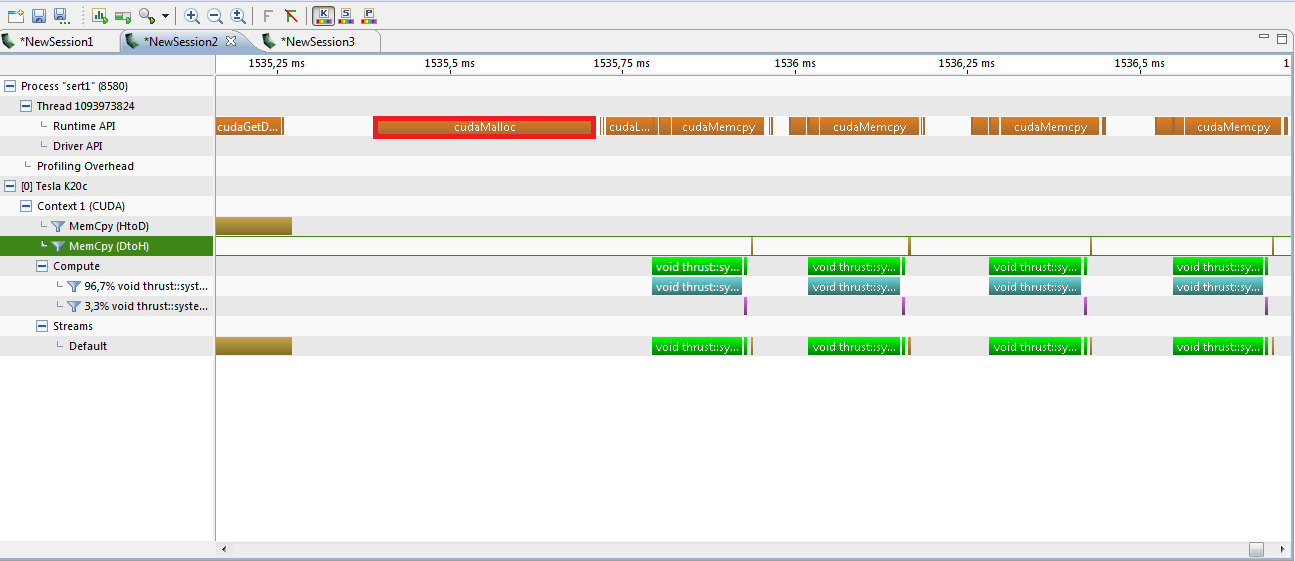This screenshot has height=561, width=1295.
Task: Select the Driver API row label
Action: tap(78, 146)
